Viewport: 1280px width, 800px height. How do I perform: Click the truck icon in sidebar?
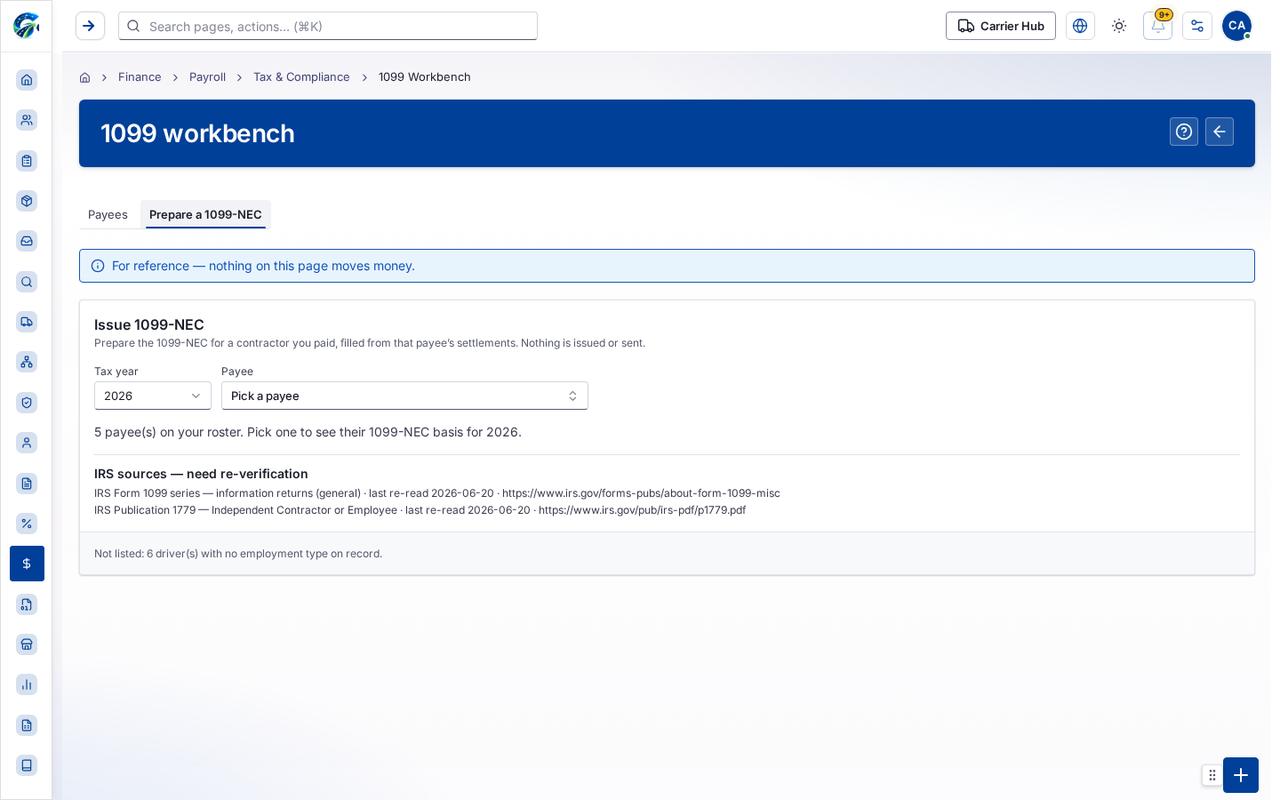tap(27, 322)
